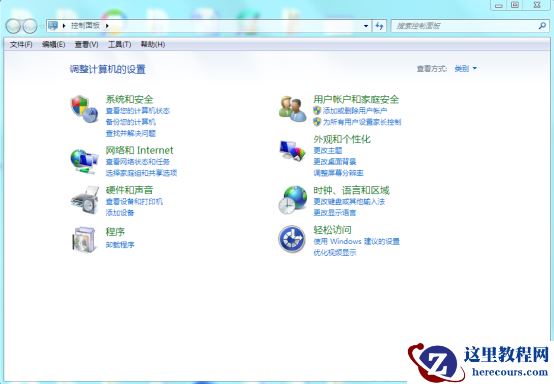This screenshot has width=554, height=384.
Task: Click 查找并解决问题 link
Action: 131,134
